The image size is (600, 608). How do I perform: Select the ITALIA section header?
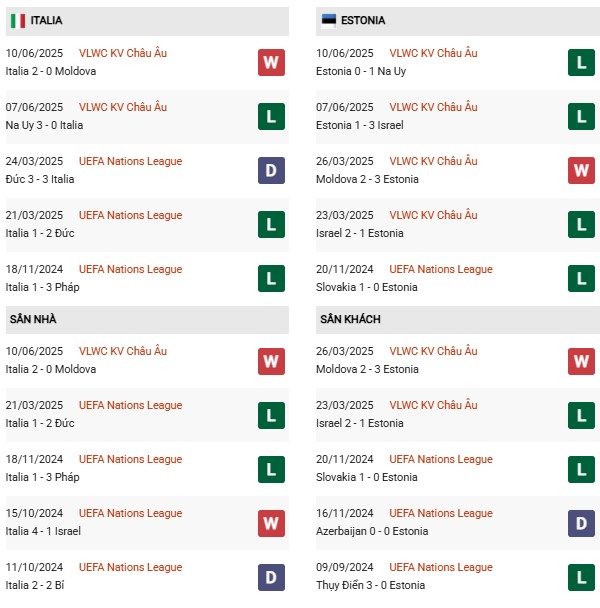coord(46,21)
